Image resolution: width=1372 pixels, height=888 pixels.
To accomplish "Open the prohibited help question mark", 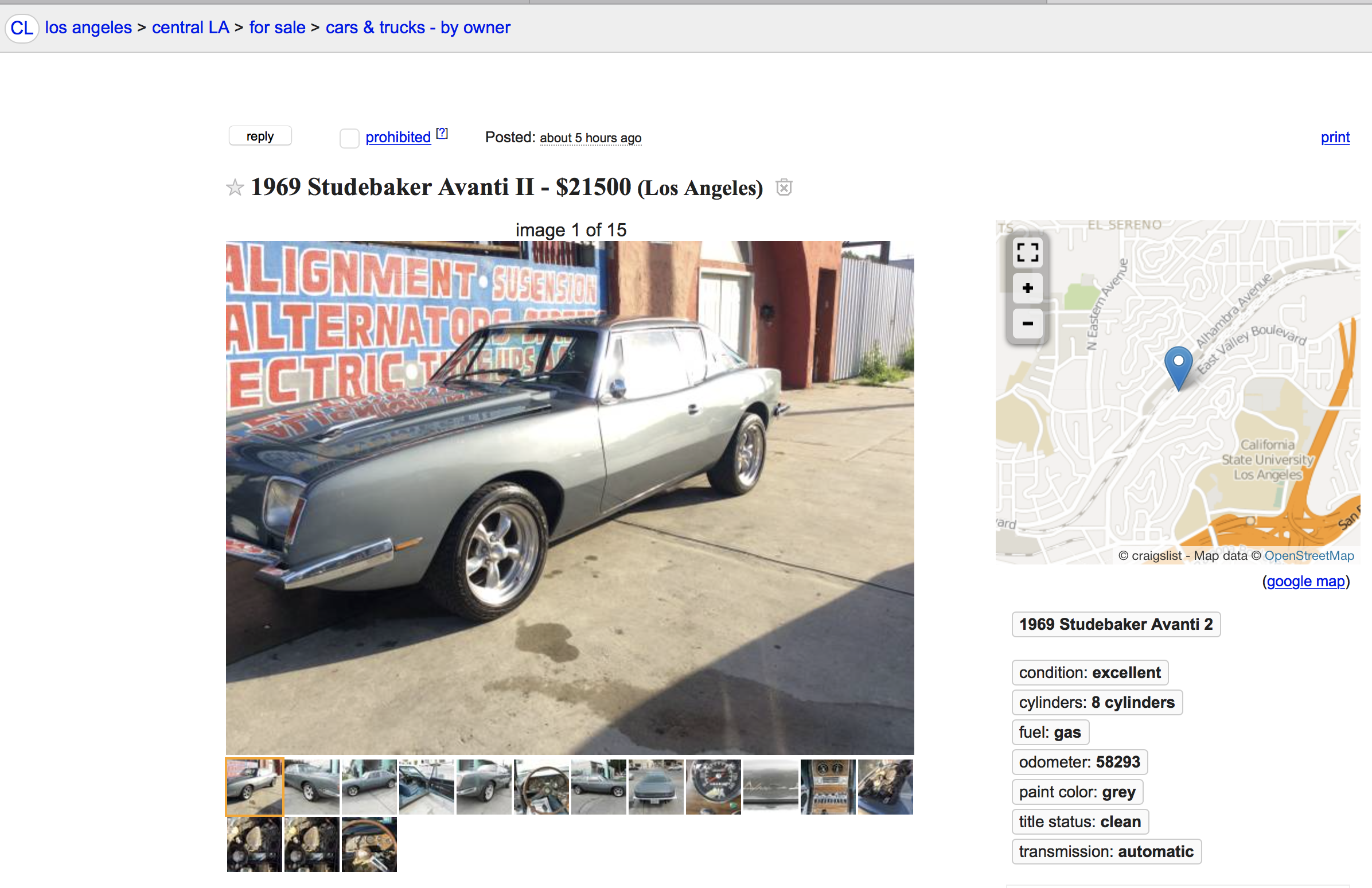I will pos(442,134).
